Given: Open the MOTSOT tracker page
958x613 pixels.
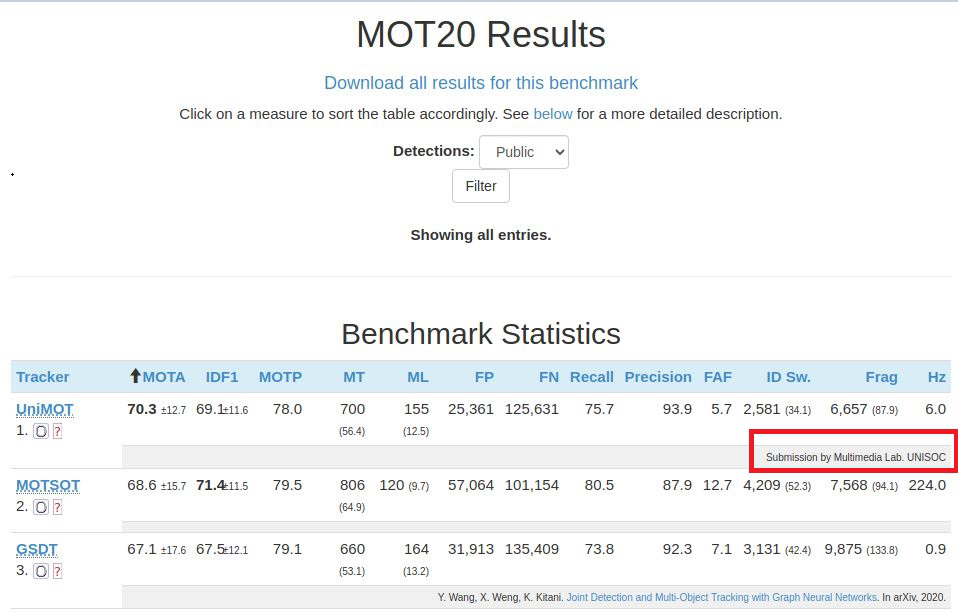Looking at the screenshot, I should pos(48,485).
